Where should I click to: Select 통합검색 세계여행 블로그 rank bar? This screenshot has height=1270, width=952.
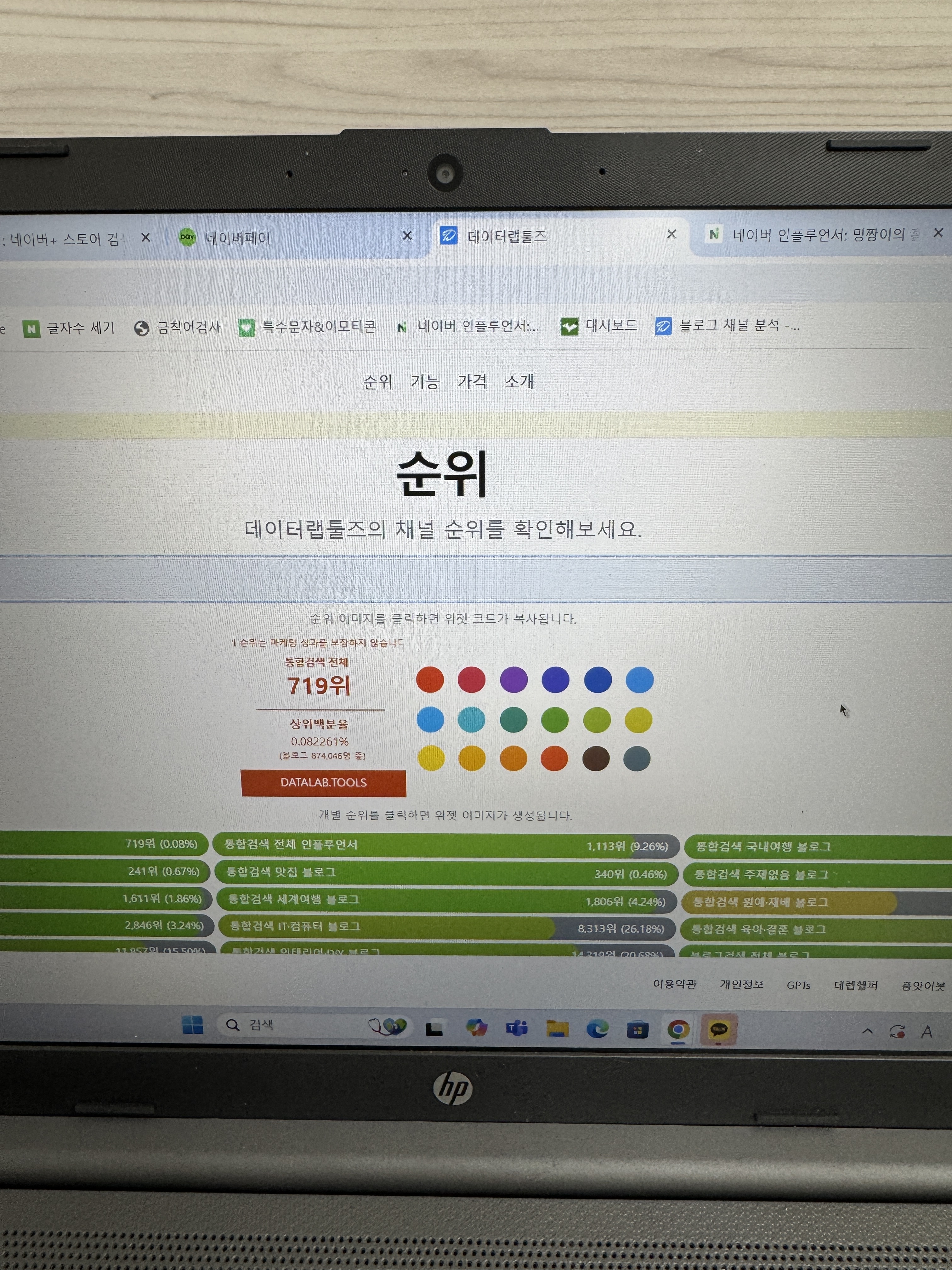(446, 900)
